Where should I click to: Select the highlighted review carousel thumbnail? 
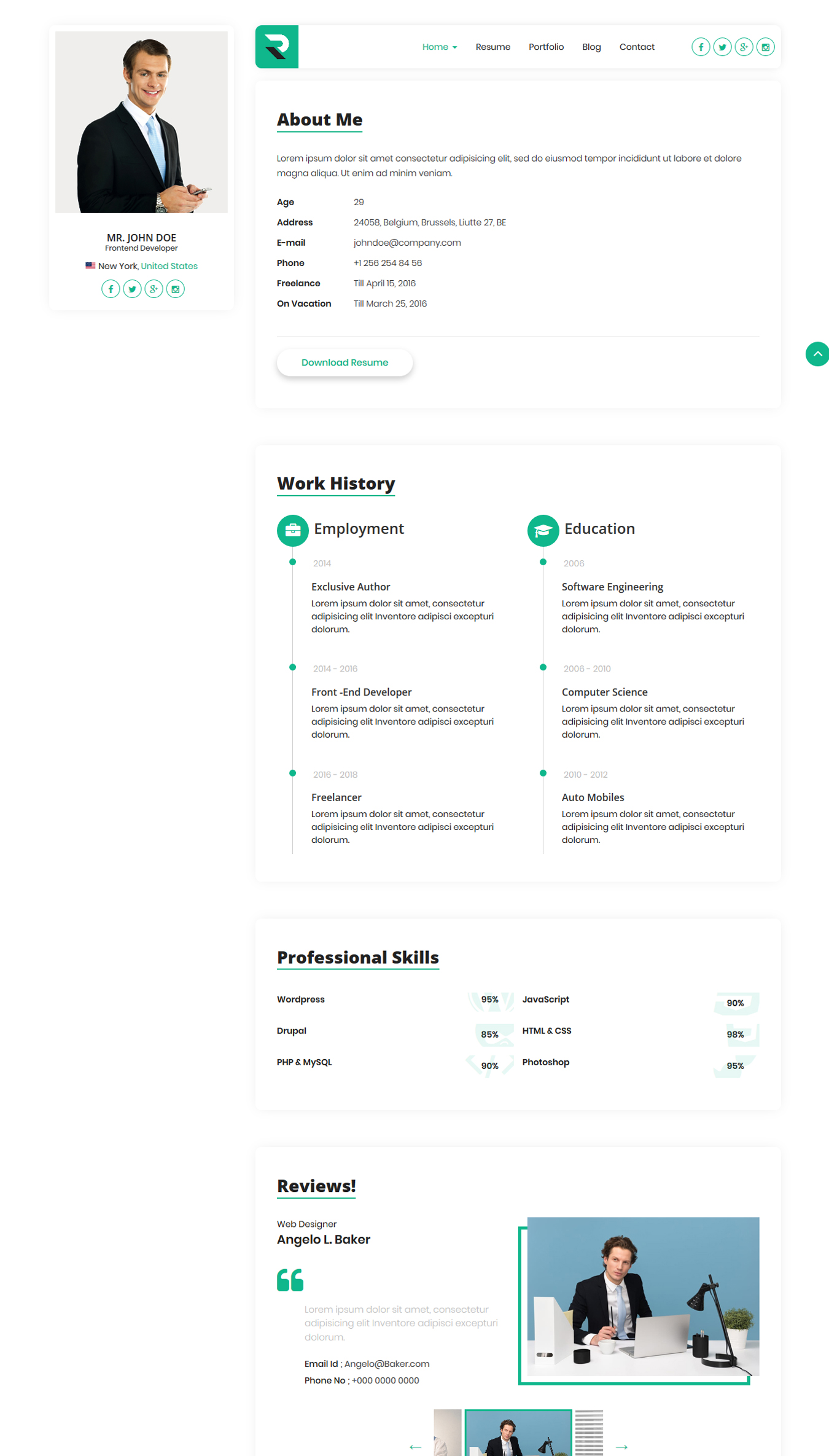click(x=518, y=1434)
